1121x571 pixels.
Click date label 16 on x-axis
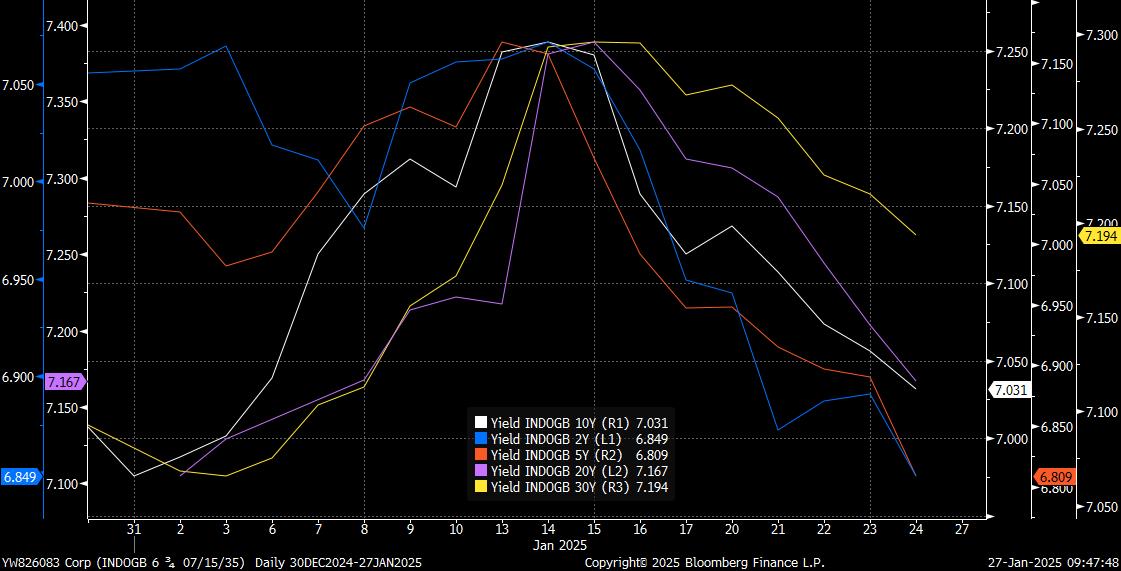(640, 530)
